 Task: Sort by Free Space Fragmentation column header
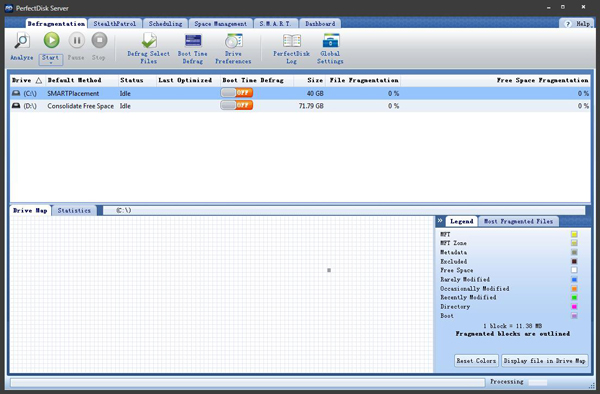click(496, 80)
